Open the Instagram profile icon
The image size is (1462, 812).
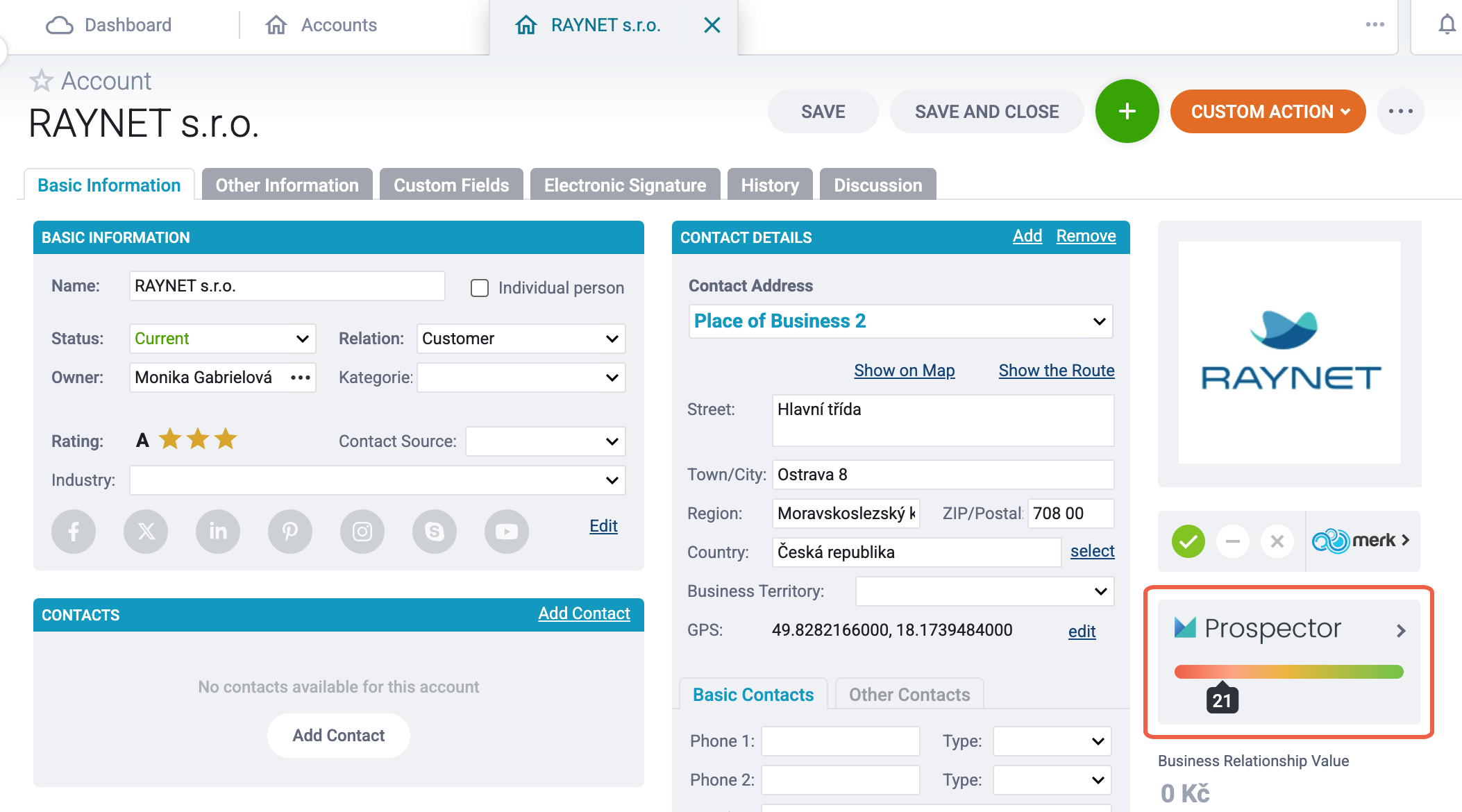tap(362, 532)
